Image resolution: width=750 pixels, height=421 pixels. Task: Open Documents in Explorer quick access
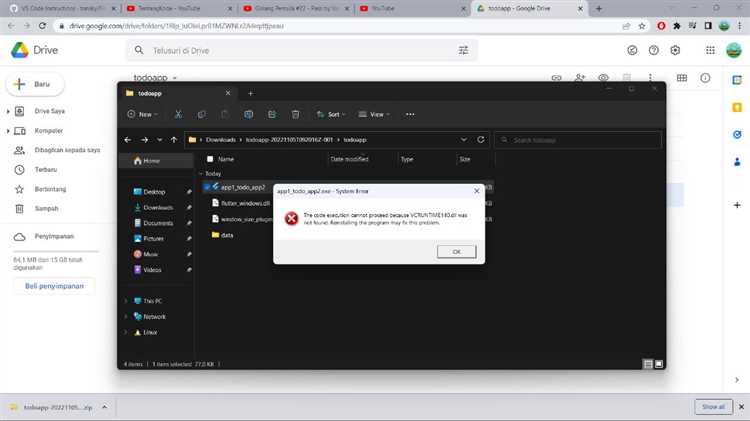click(154, 223)
